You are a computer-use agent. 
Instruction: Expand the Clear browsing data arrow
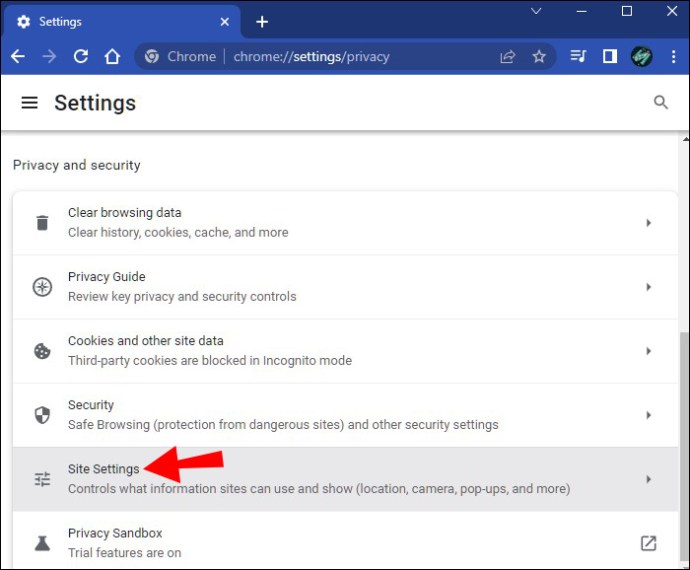pyautogui.click(x=649, y=223)
